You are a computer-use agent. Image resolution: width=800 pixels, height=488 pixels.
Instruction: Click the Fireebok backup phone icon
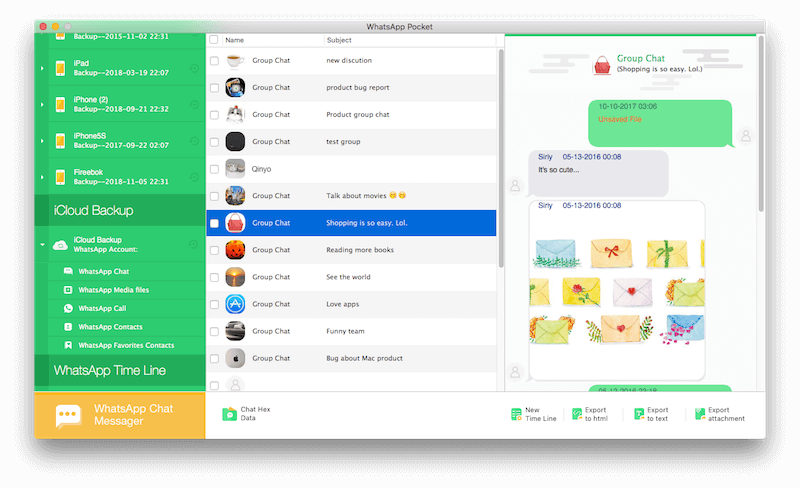click(x=60, y=177)
